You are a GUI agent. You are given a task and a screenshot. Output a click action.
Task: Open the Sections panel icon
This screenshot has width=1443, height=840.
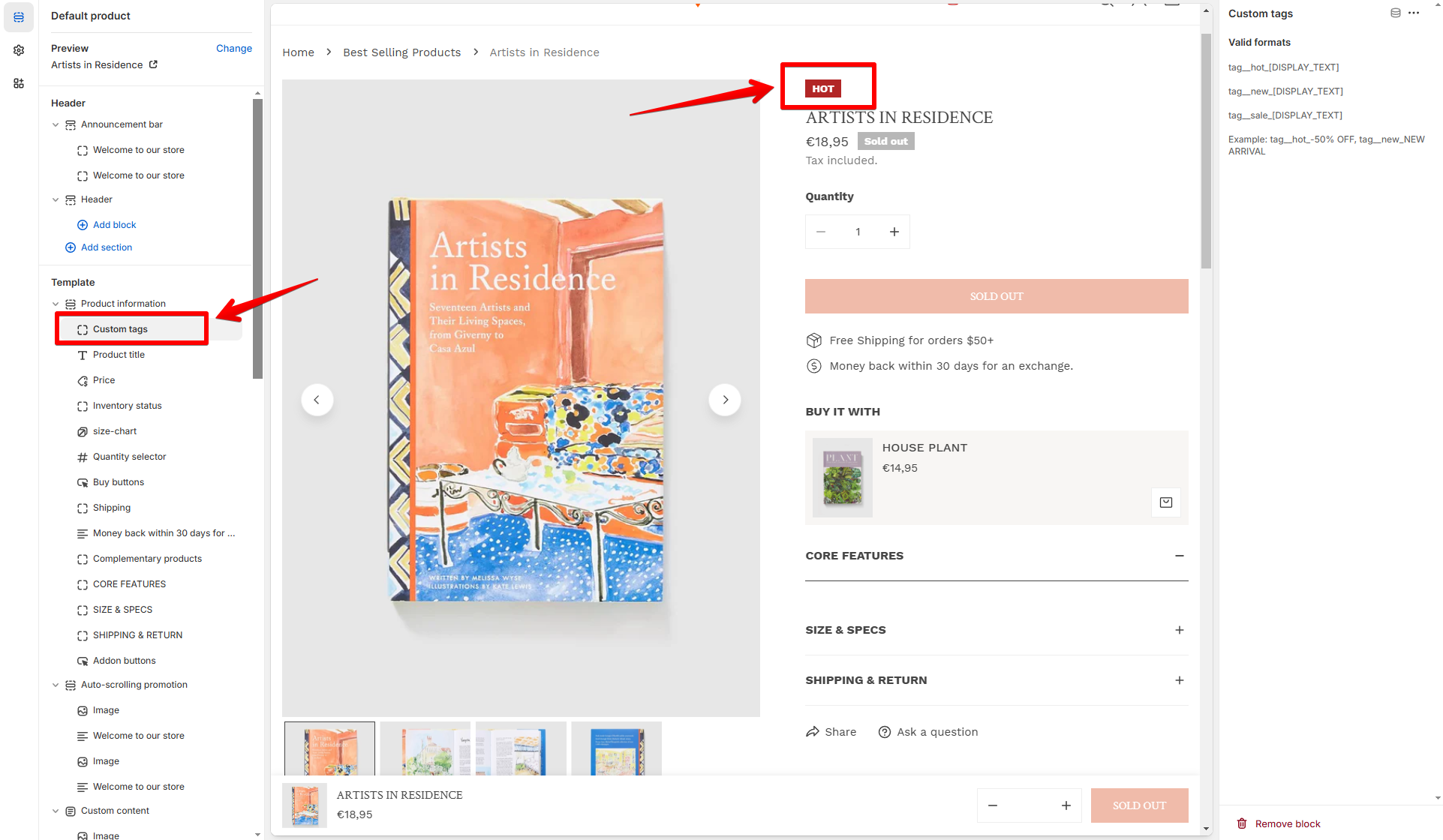click(19, 17)
